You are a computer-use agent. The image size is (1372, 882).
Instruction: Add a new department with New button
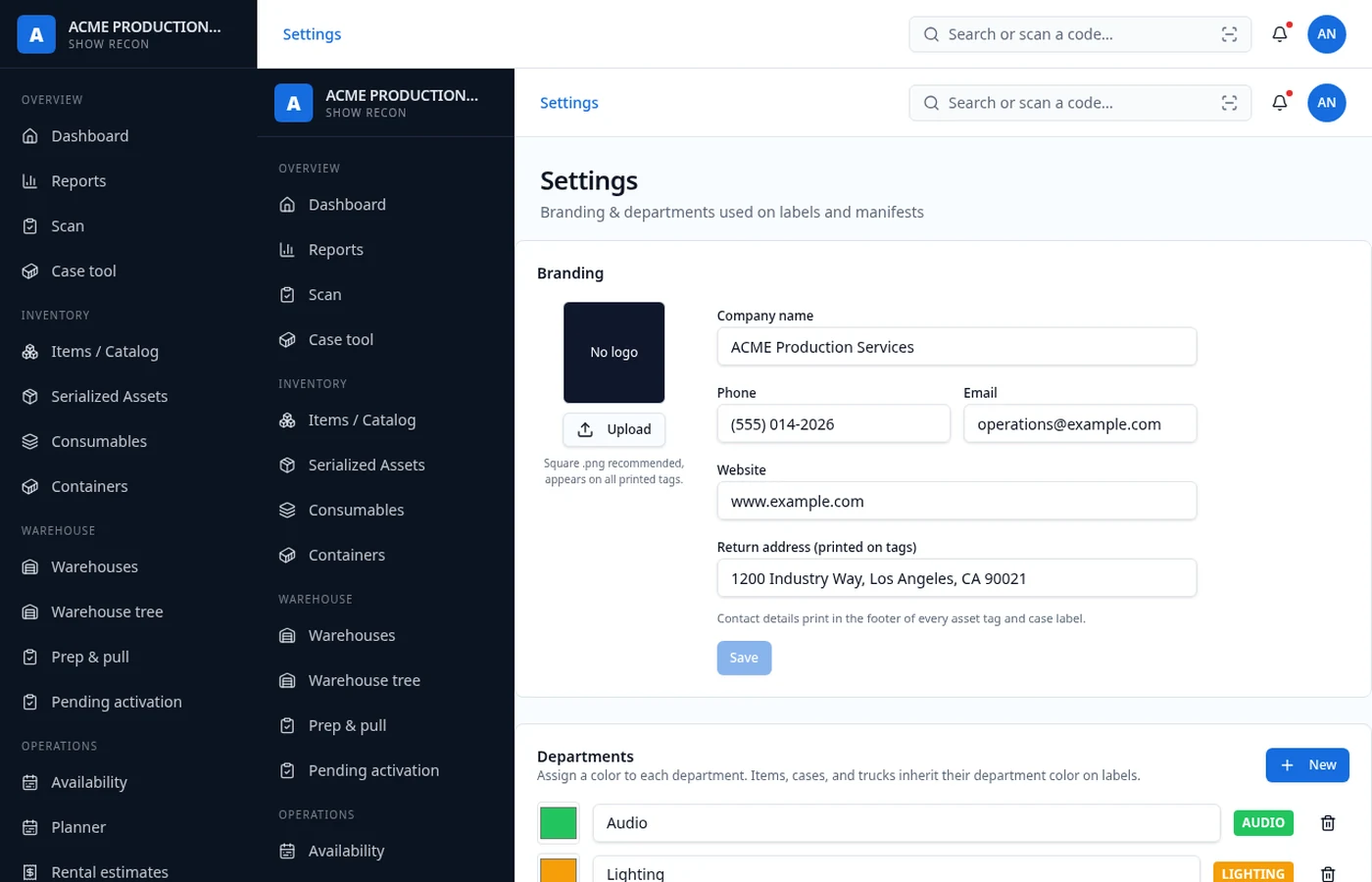tap(1307, 765)
